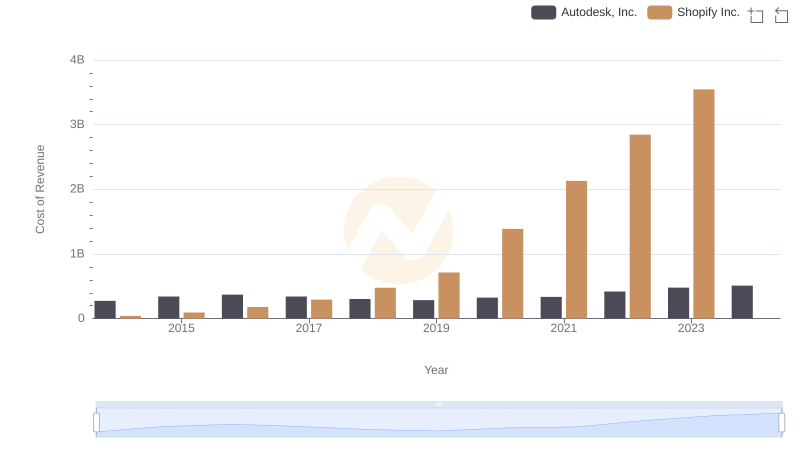Click the Autodesk bar for 2023
The height and width of the screenshot is (461, 800).
pyautogui.click(x=679, y=303)
